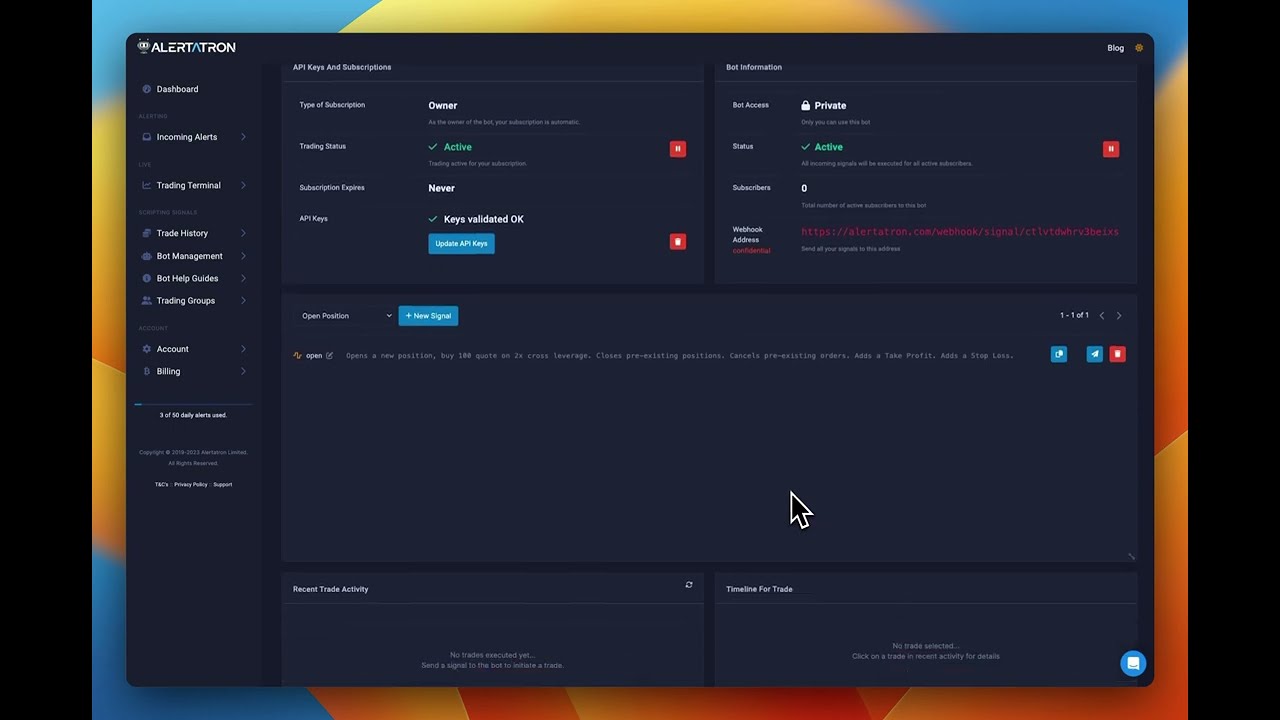Open the Blog link

[1115, 48]
